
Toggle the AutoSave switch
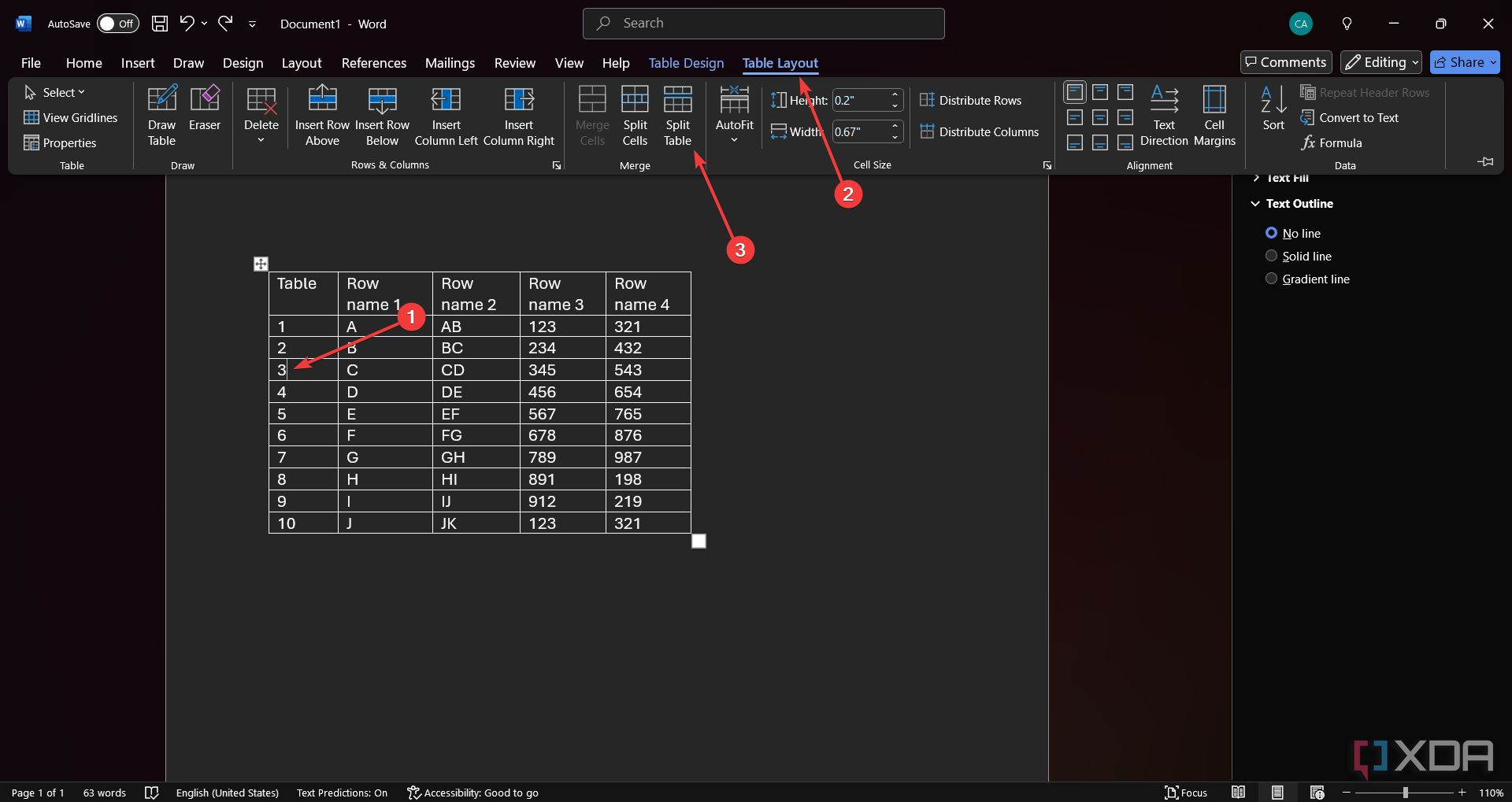pyautogui.click(x=117, y=24)
